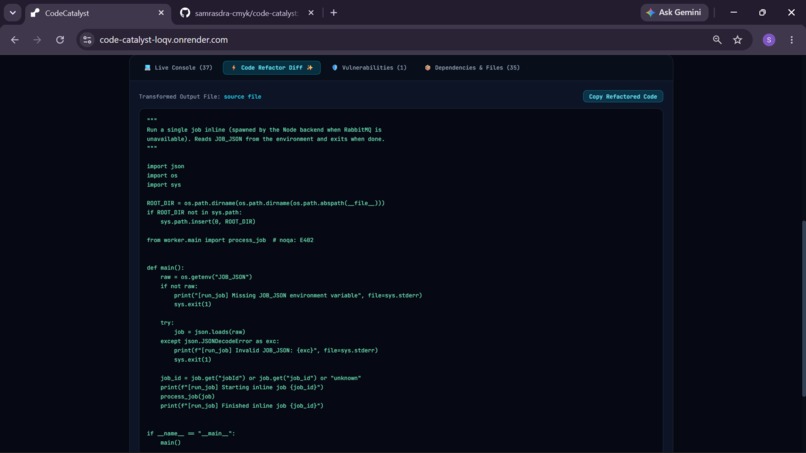
Task: Click Copy Refactored Code button
Action: pos(622,97)
